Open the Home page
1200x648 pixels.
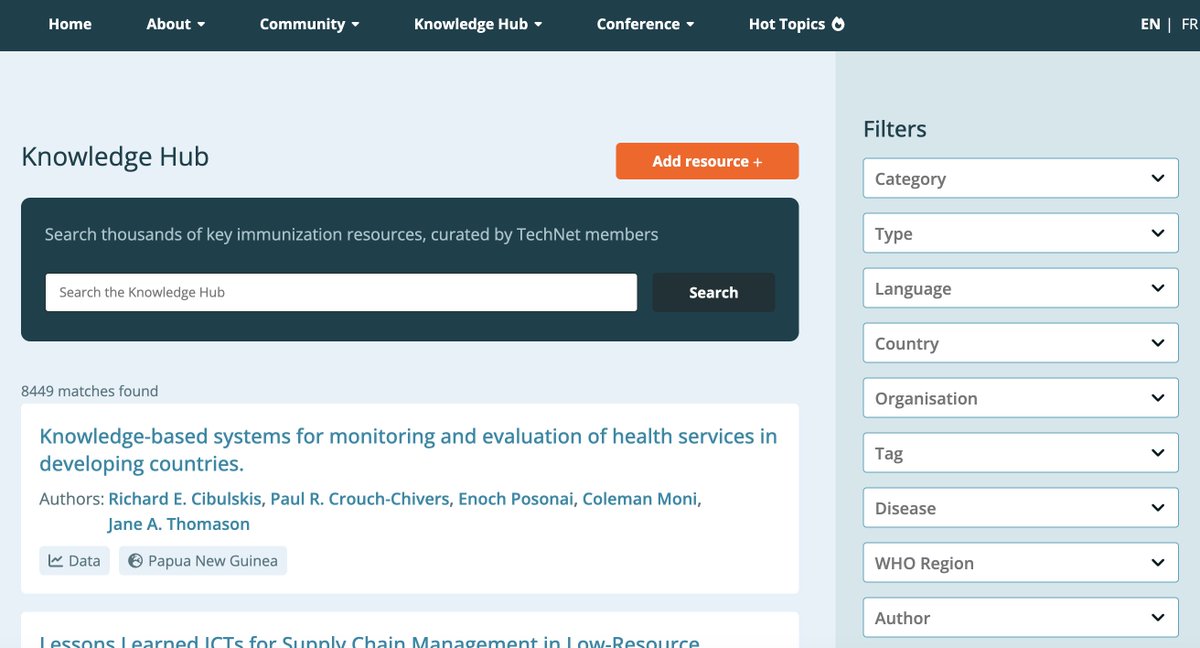pyautogui.click(x=70, y=24)
